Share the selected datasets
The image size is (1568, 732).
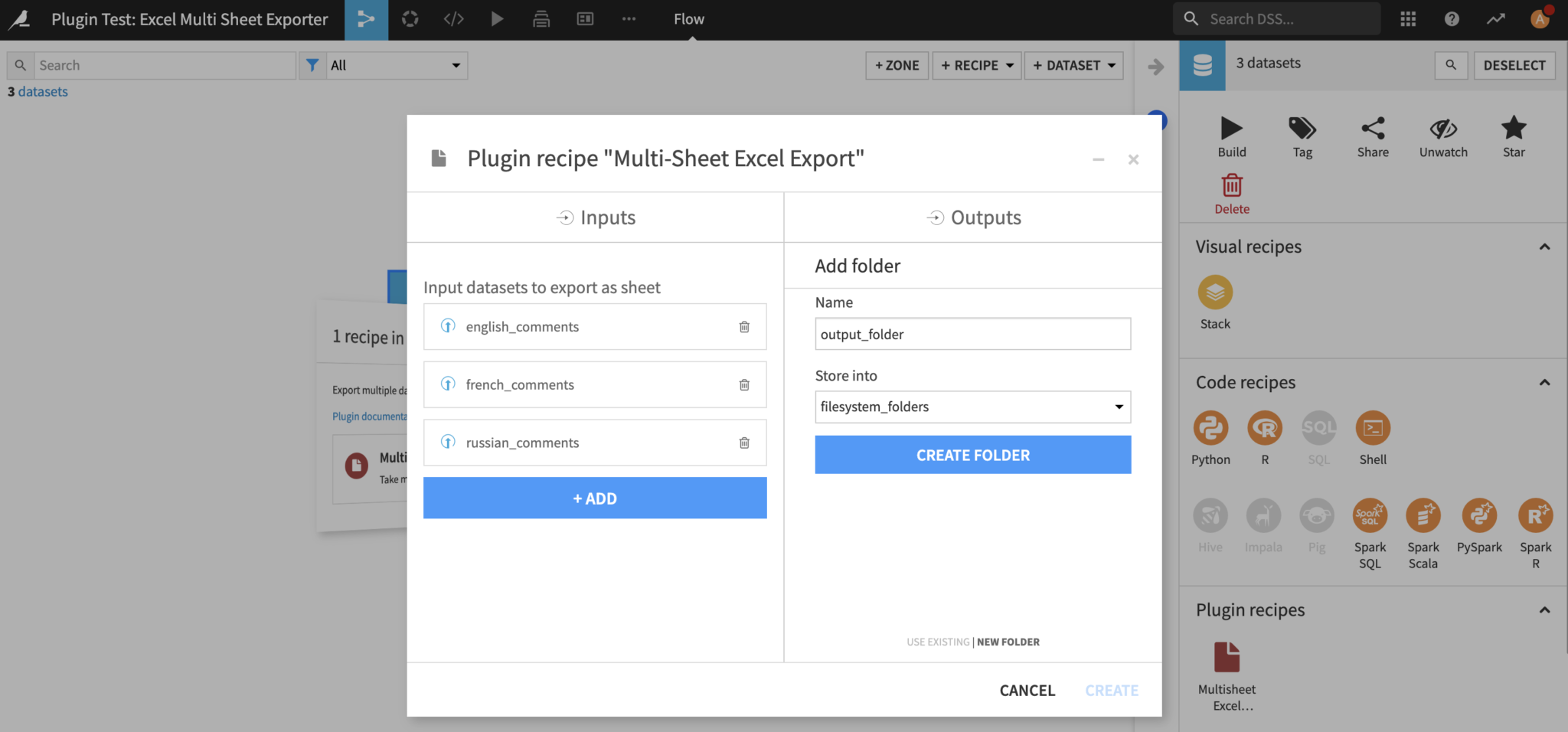click(1372, 136)
